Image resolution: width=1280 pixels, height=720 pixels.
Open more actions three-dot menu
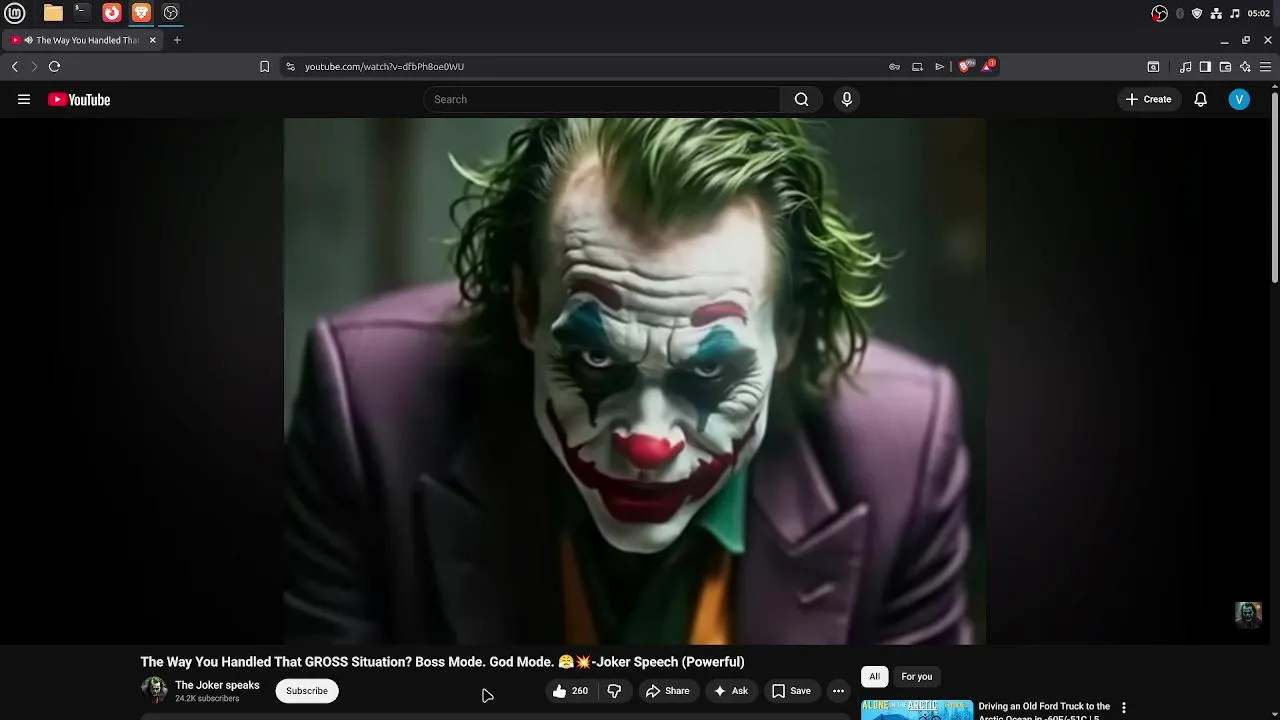pyautogui.click(x=838, y=691)
